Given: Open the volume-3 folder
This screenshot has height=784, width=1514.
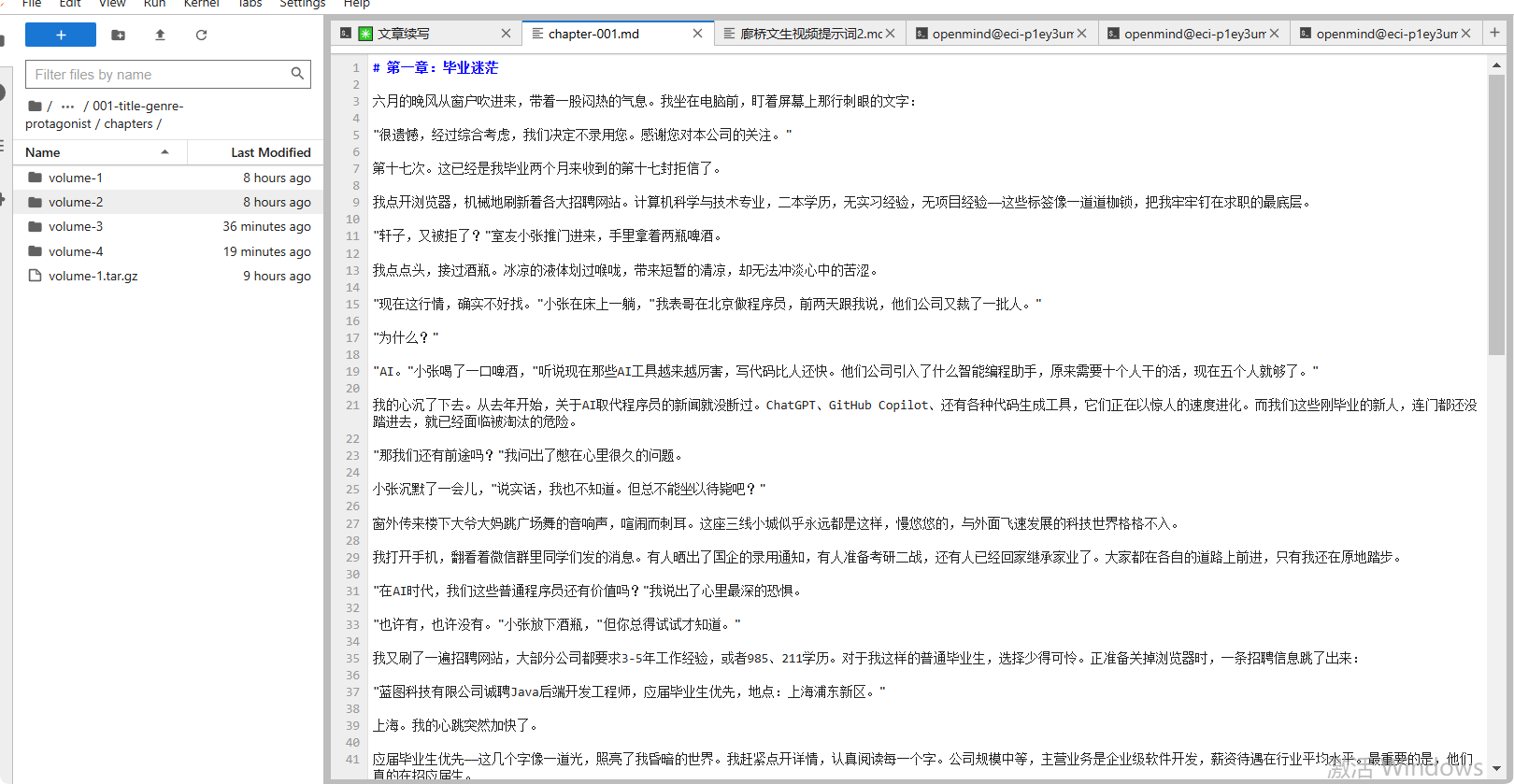Looking at the screenshot, I should (168, 226).
